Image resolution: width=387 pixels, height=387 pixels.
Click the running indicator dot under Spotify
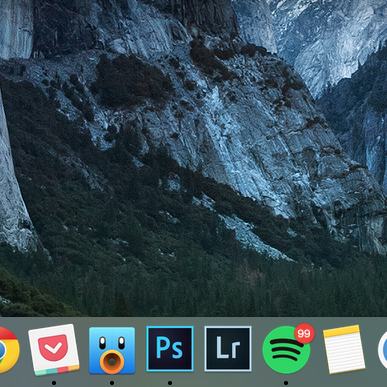pyautogui.click(x=286, y=383)
